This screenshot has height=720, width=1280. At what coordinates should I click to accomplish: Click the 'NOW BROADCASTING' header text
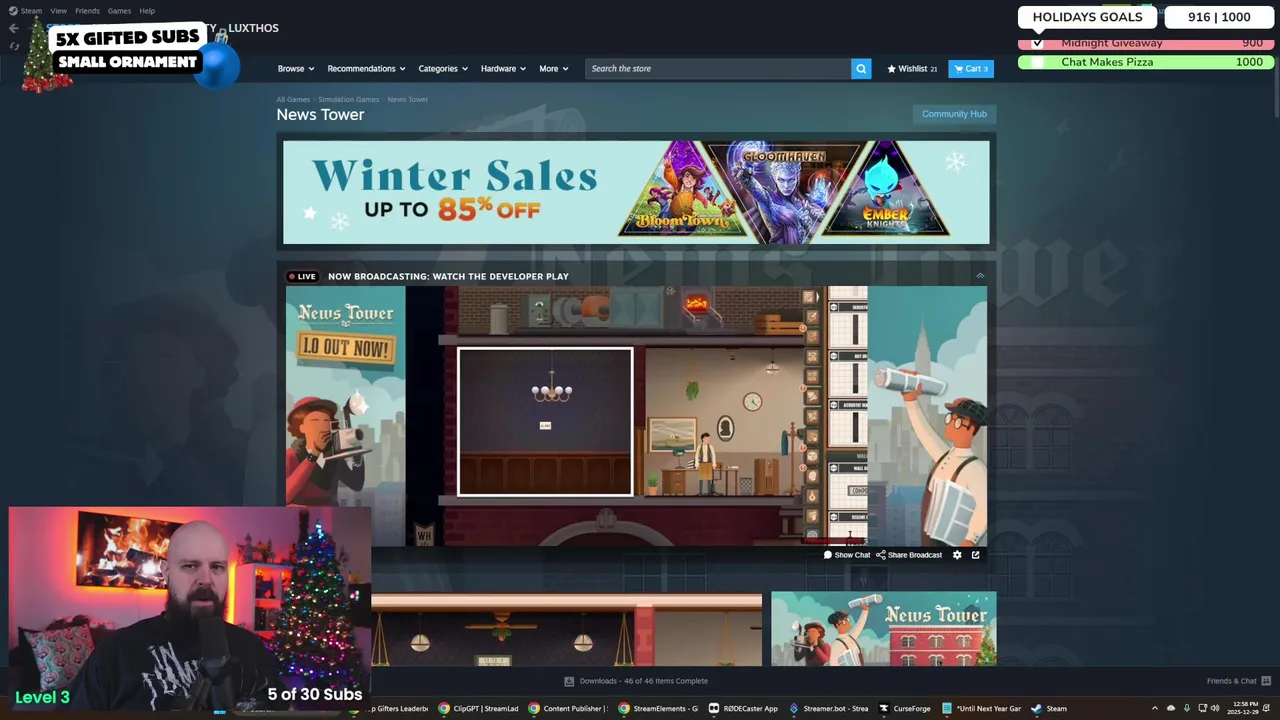pos(448,277)
